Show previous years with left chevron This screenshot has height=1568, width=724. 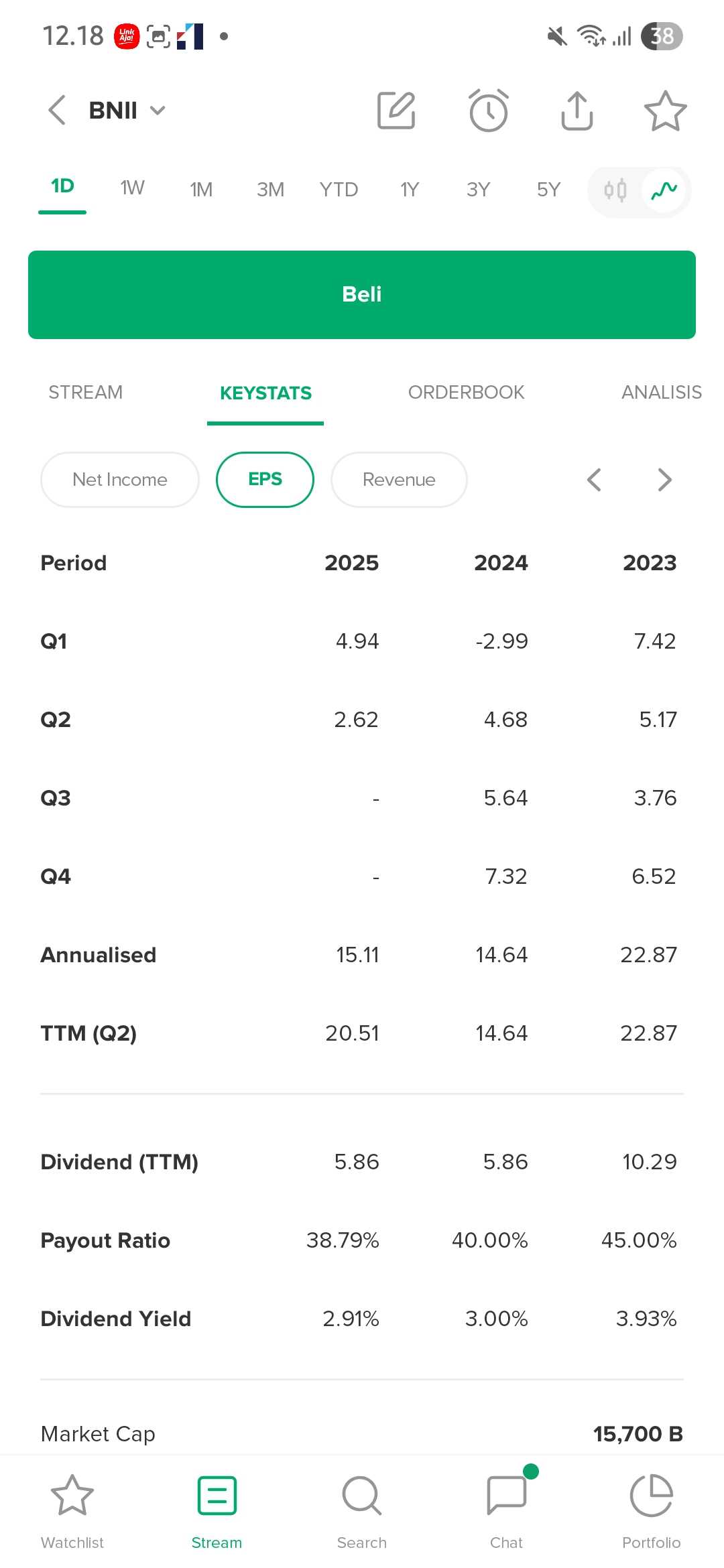594,480
